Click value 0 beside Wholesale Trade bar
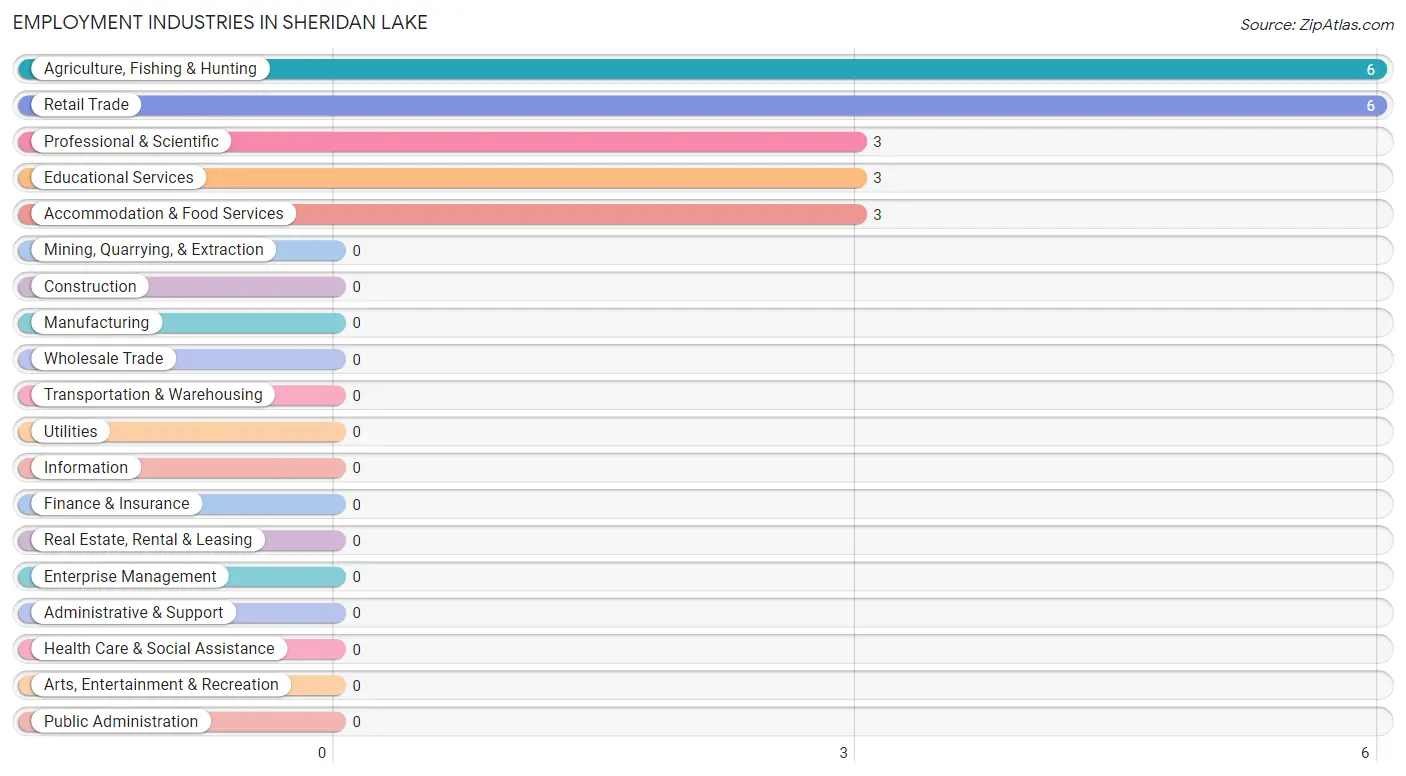1406x776 pixels. point(356,360)
